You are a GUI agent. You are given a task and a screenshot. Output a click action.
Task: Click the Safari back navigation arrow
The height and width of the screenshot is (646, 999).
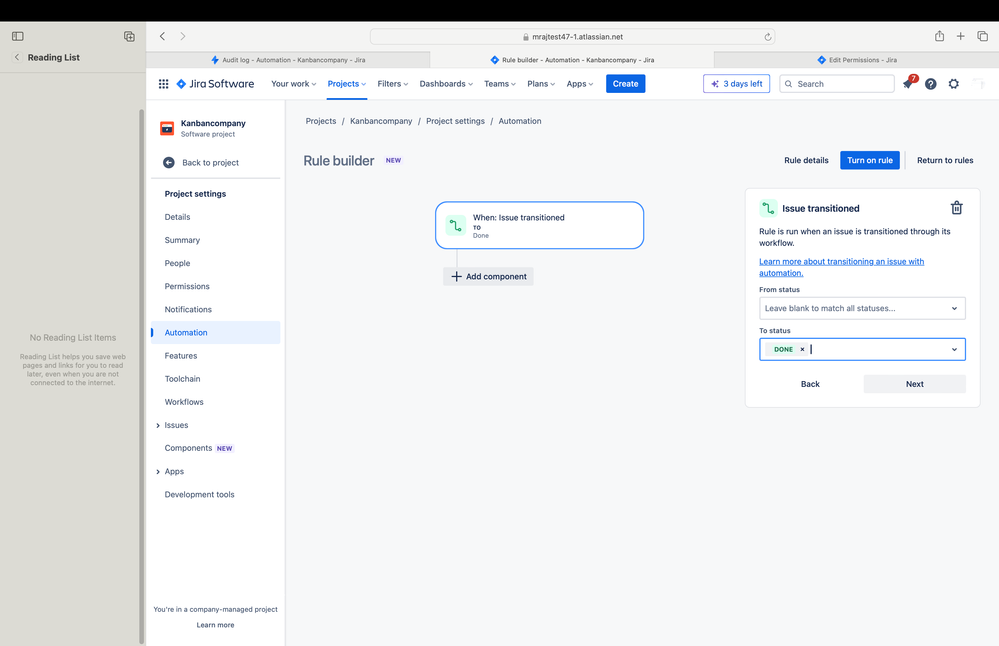coord(162,36)
